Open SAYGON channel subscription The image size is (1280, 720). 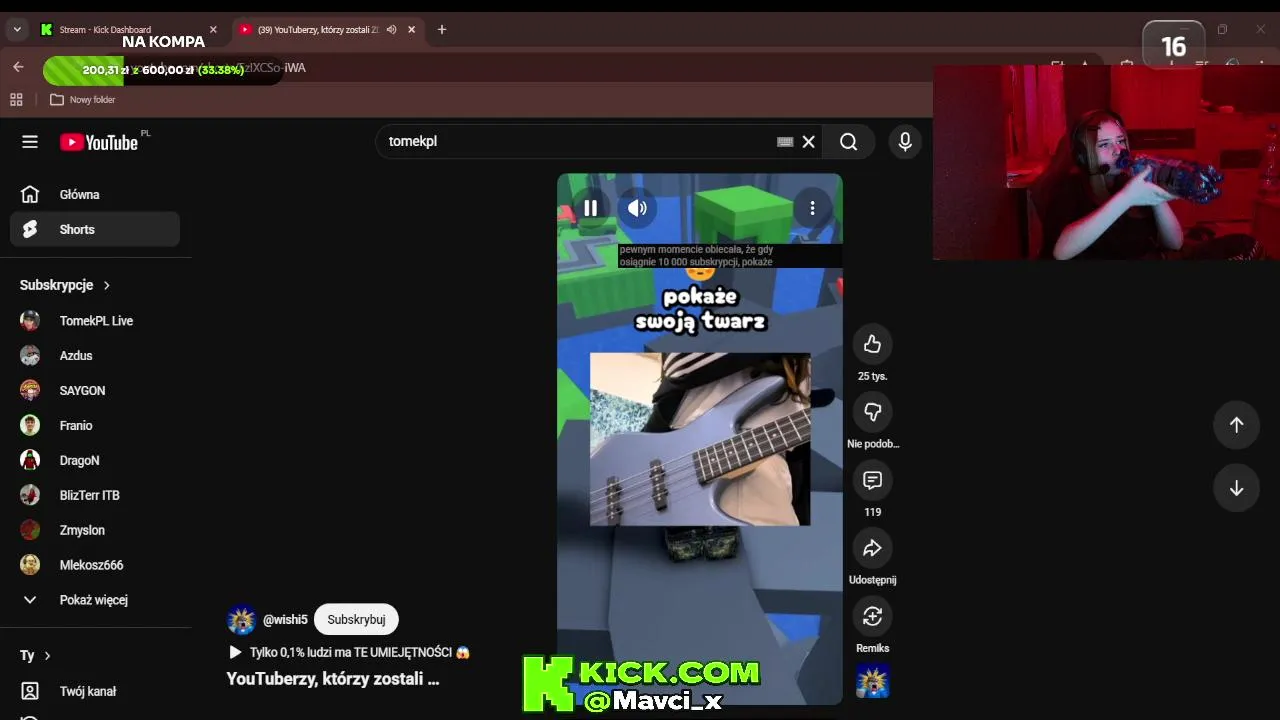(95, 391)
